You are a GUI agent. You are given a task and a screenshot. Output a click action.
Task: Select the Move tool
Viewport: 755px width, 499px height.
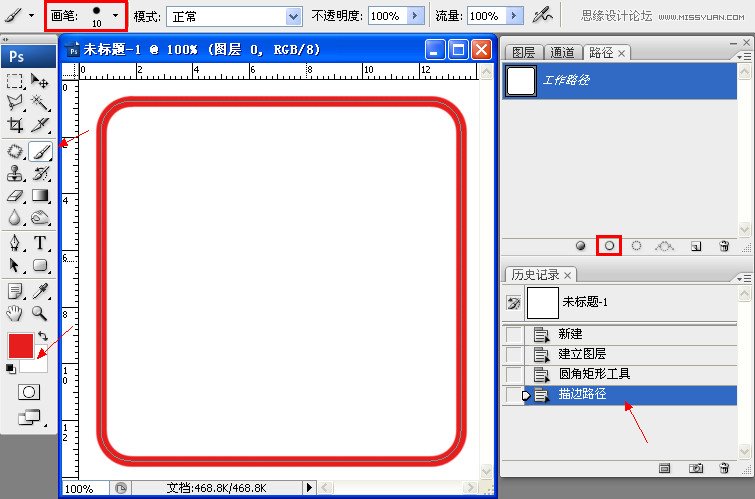coord(40,80)
